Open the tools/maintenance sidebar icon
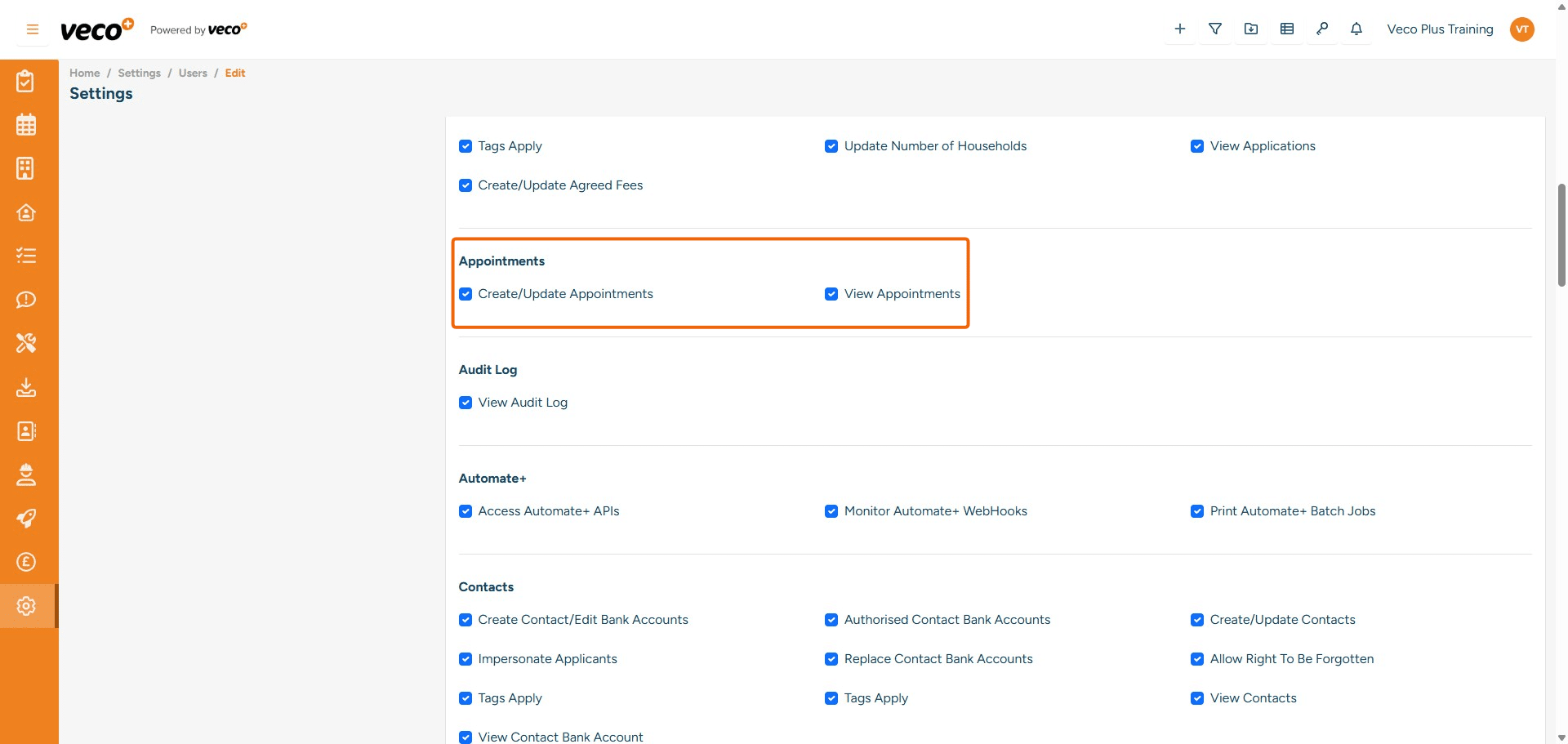Image resolution: width=1568 pixels, height=744 pixels. [x=26, y=343]
